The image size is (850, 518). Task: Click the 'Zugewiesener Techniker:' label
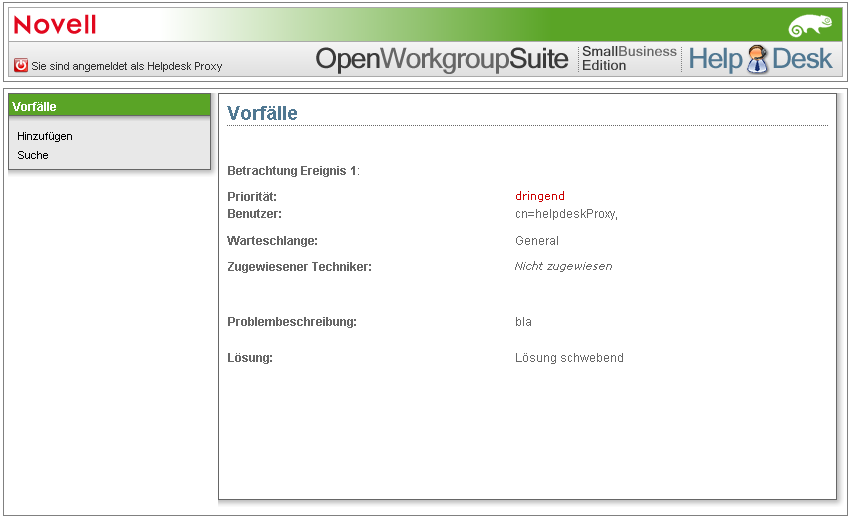(x=299, y=267)
